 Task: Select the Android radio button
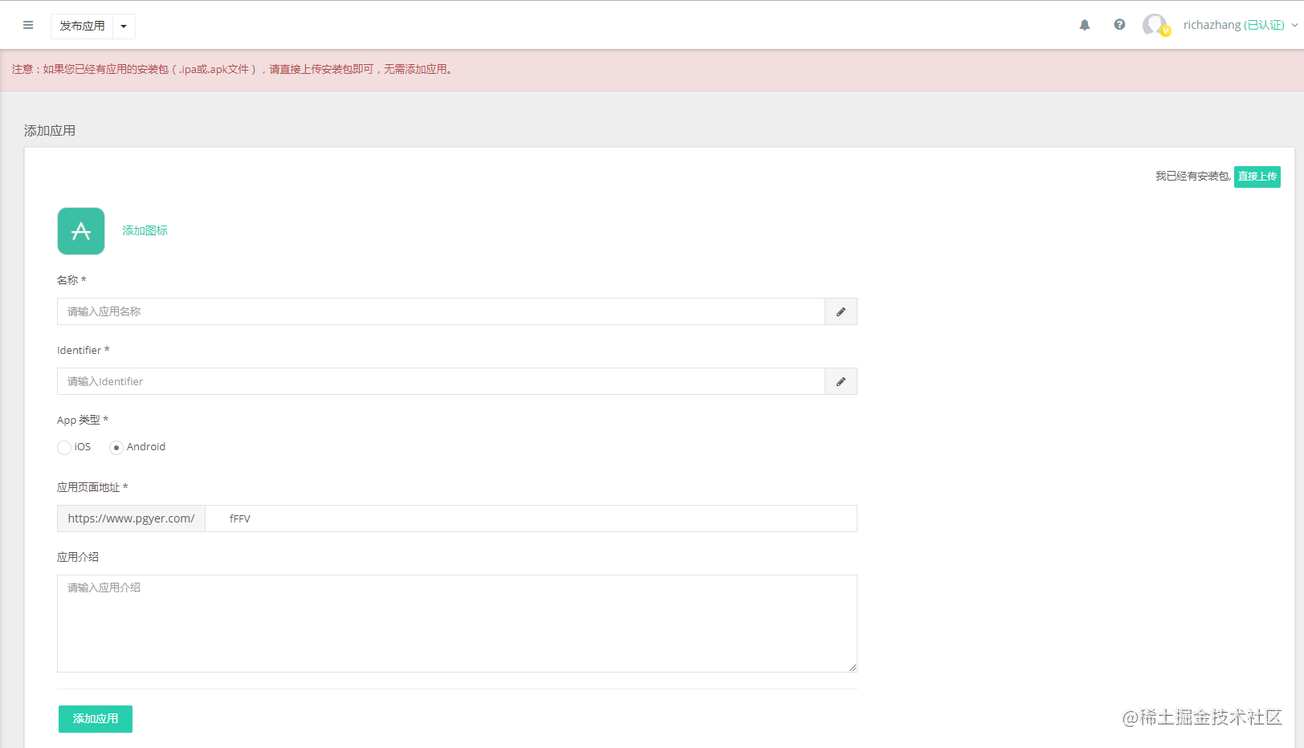pos(116,448)
